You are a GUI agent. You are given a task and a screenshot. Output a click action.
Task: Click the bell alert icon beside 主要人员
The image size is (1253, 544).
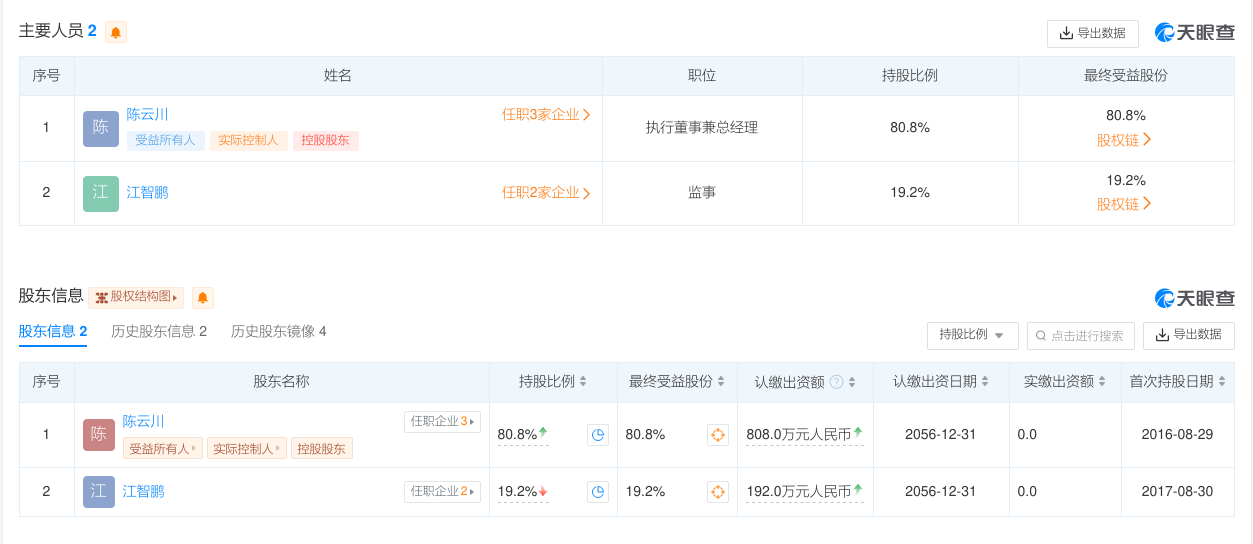point(116,32)
